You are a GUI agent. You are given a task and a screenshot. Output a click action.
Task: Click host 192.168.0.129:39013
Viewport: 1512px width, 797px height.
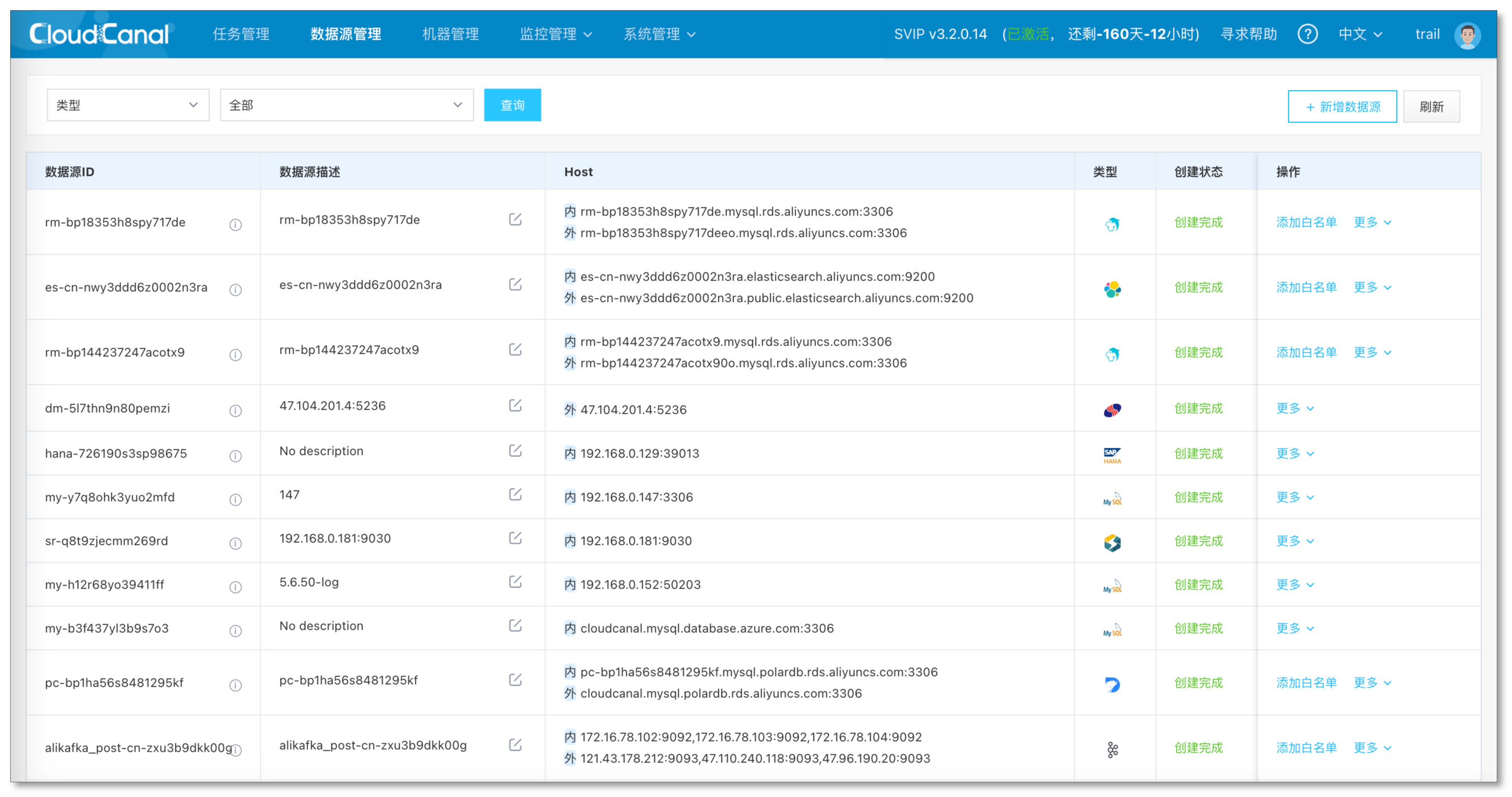pyautogui.click(x=640, y=454)
